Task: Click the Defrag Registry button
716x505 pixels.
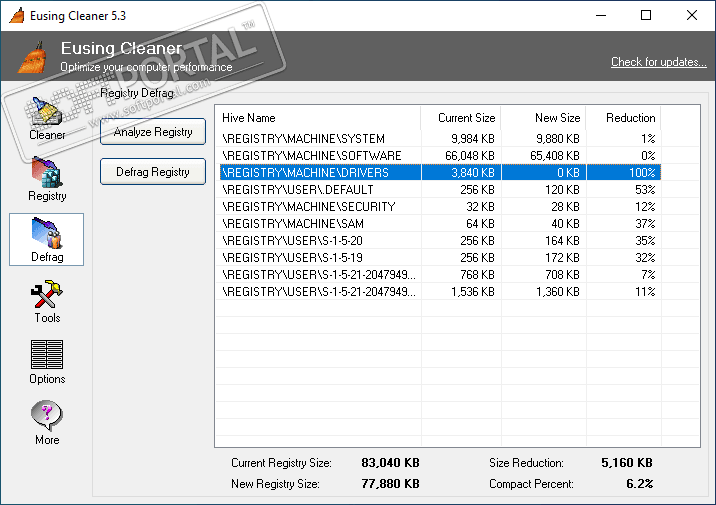Action: click(x=153, y=172)
